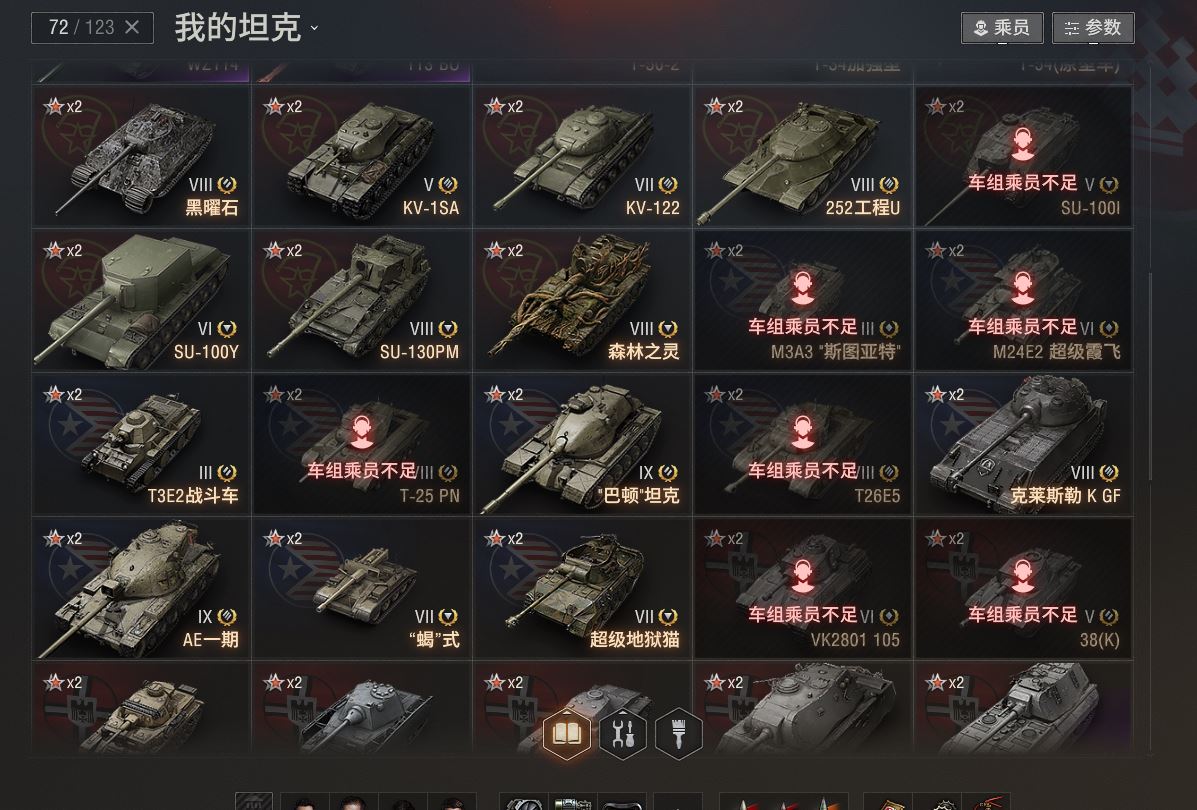Select the 森林之灵 tank card
This screenshot has height=810, width=1197.
[x=582, y=301]
